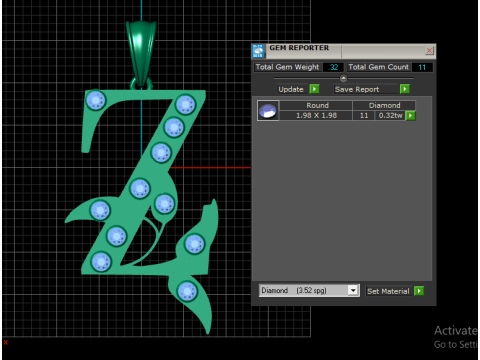Click the Total Gem Weight value .32

tap(333, 67)
